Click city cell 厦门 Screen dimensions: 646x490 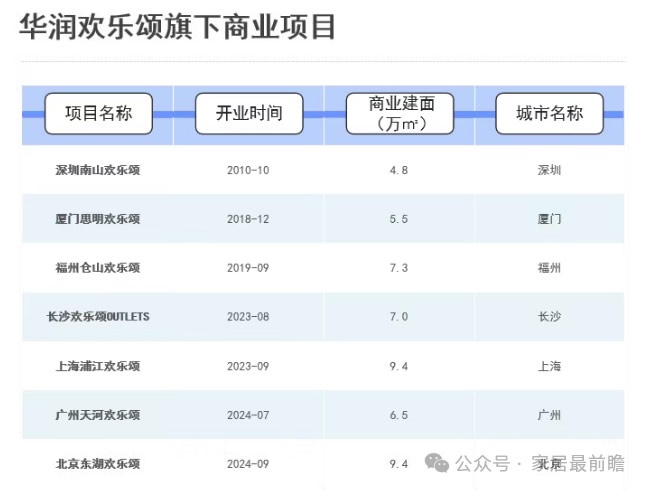[549, 219]
